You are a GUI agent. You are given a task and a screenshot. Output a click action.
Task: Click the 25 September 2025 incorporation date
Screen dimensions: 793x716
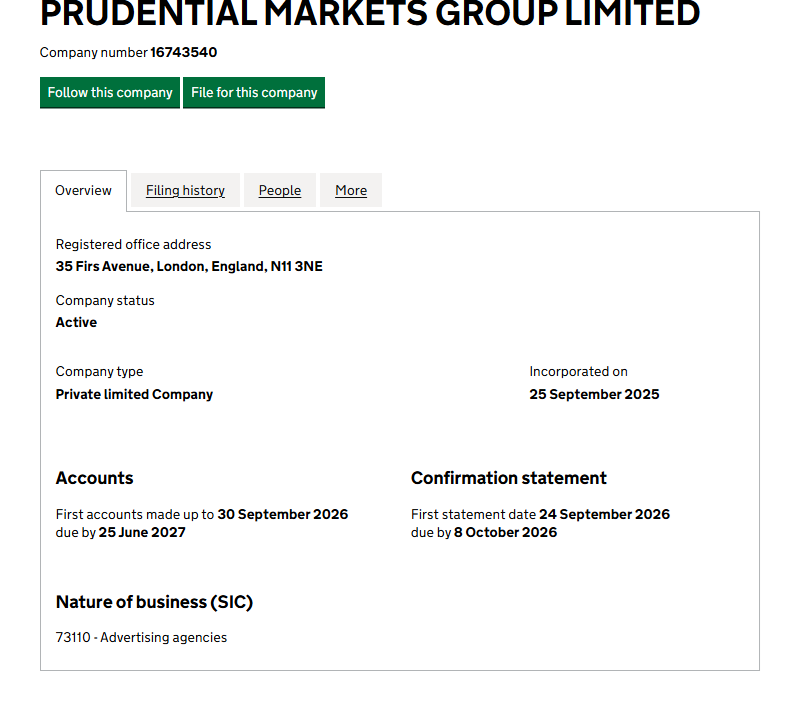pyautogui.click(x=594, y=394)
